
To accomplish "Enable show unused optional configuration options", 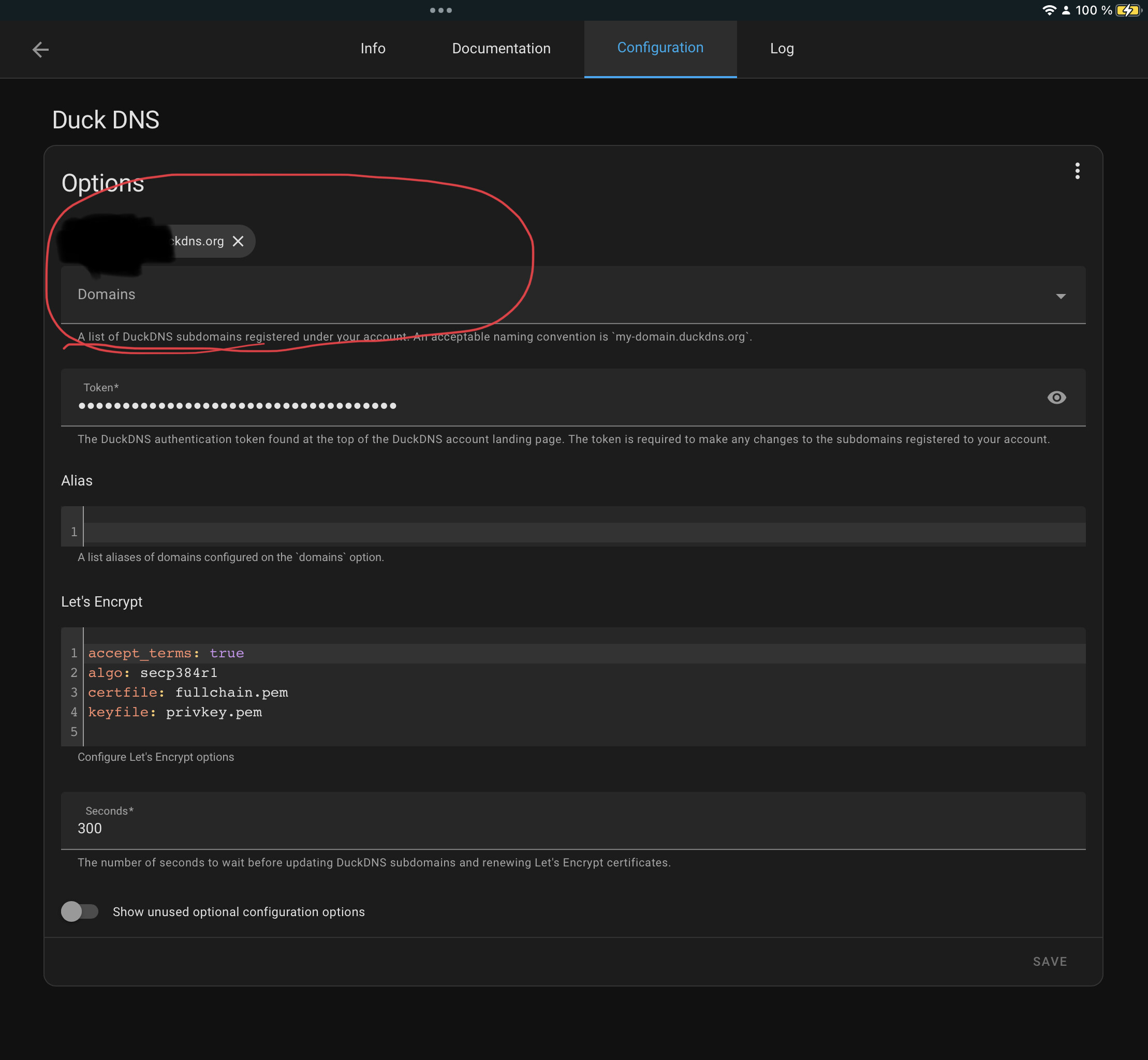I will coord(80,911).
